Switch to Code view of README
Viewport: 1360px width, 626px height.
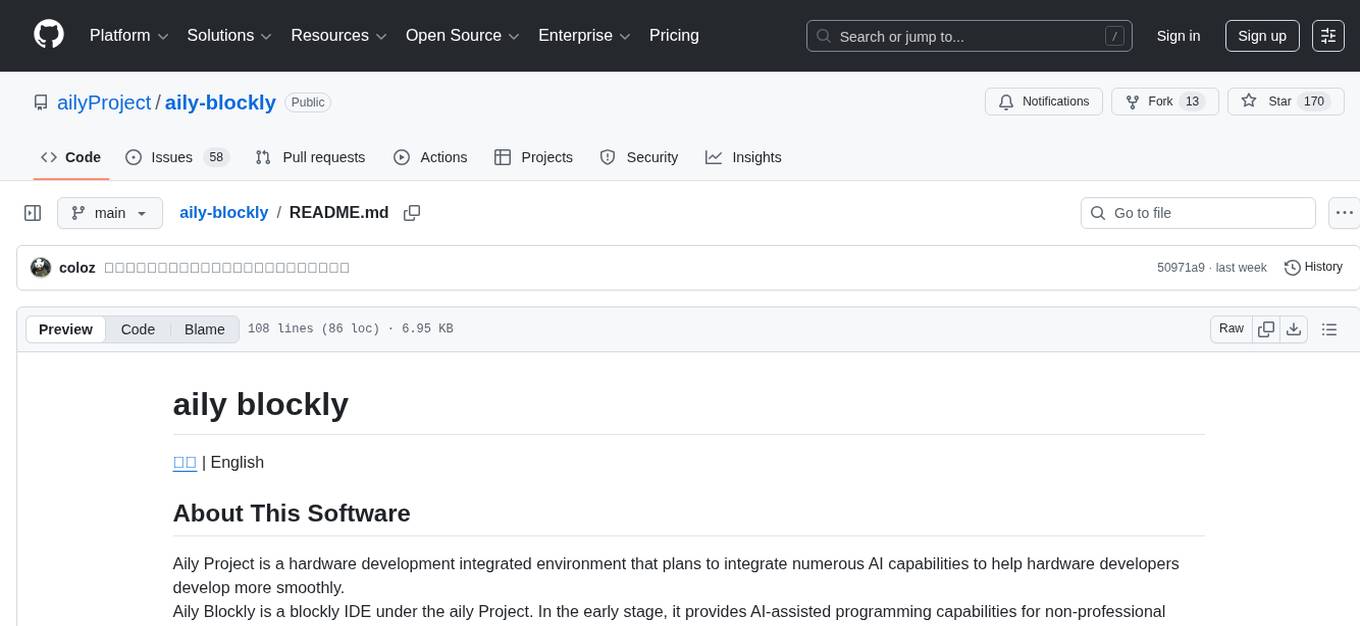point(138,329)
